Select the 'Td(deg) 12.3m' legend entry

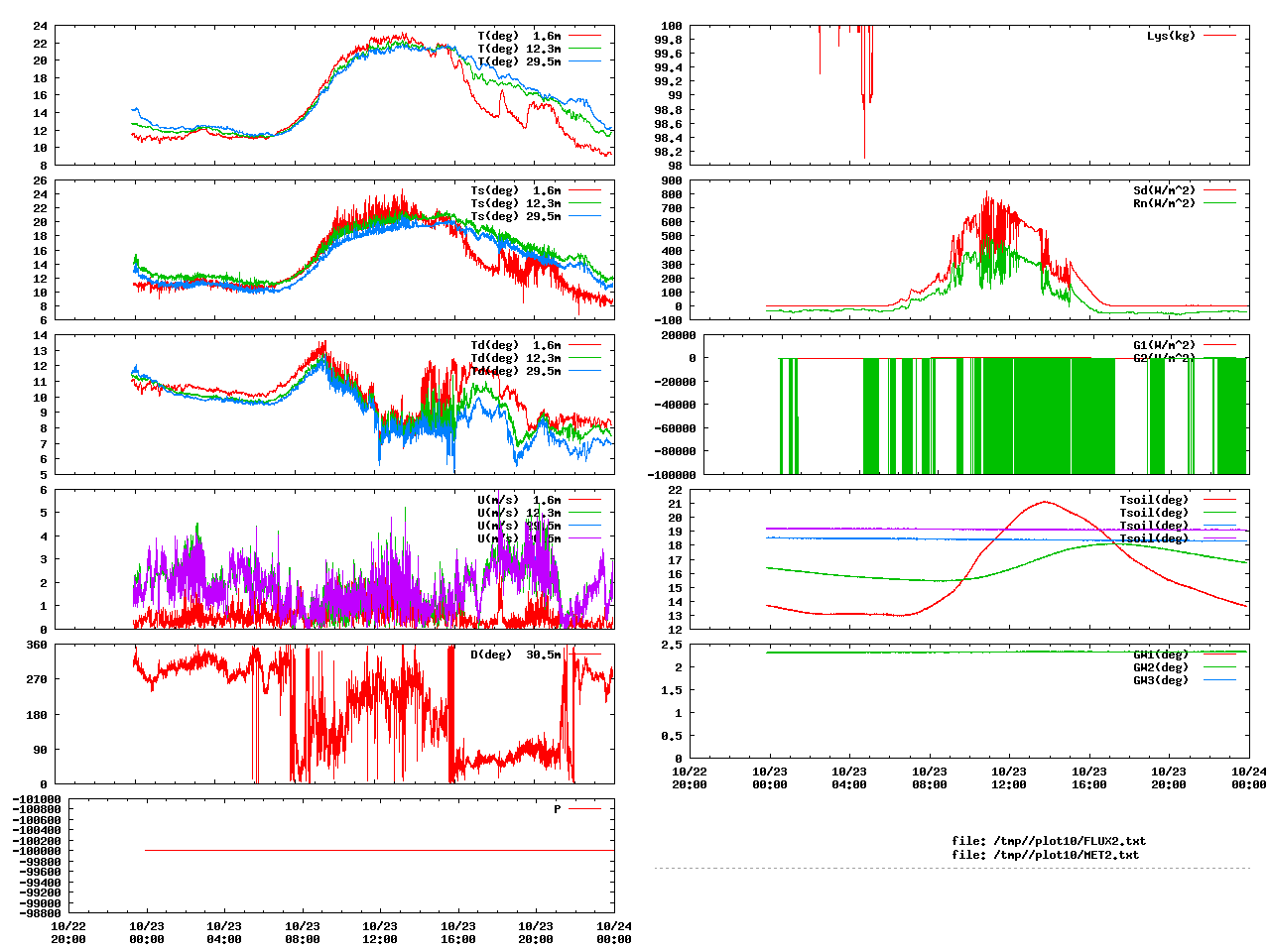click(516, 358)
